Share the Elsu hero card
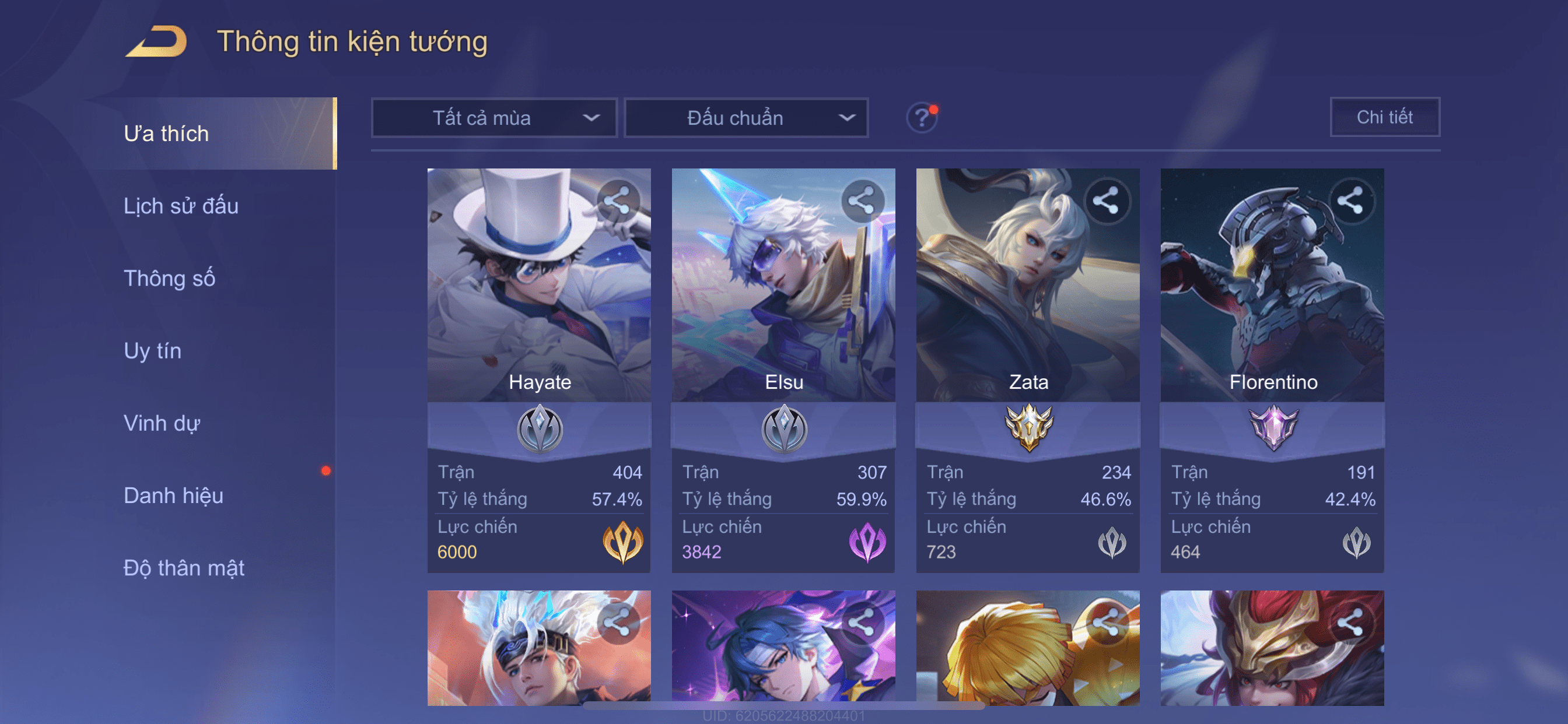Image resolution: width=1568 pixels, height=724 pixels. point(862,201)
